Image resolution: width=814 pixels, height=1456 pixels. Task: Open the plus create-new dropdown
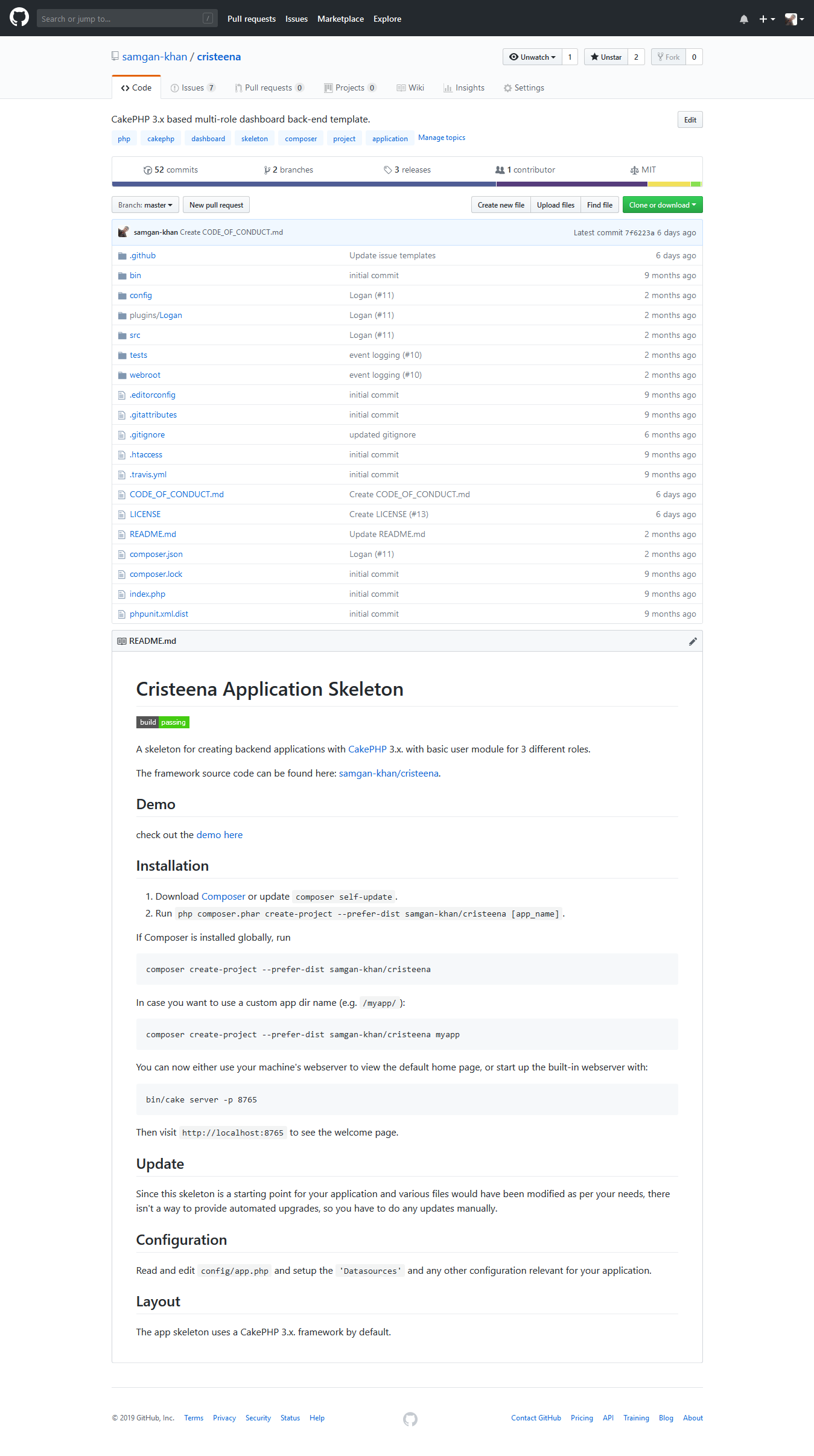coord(766,19)
